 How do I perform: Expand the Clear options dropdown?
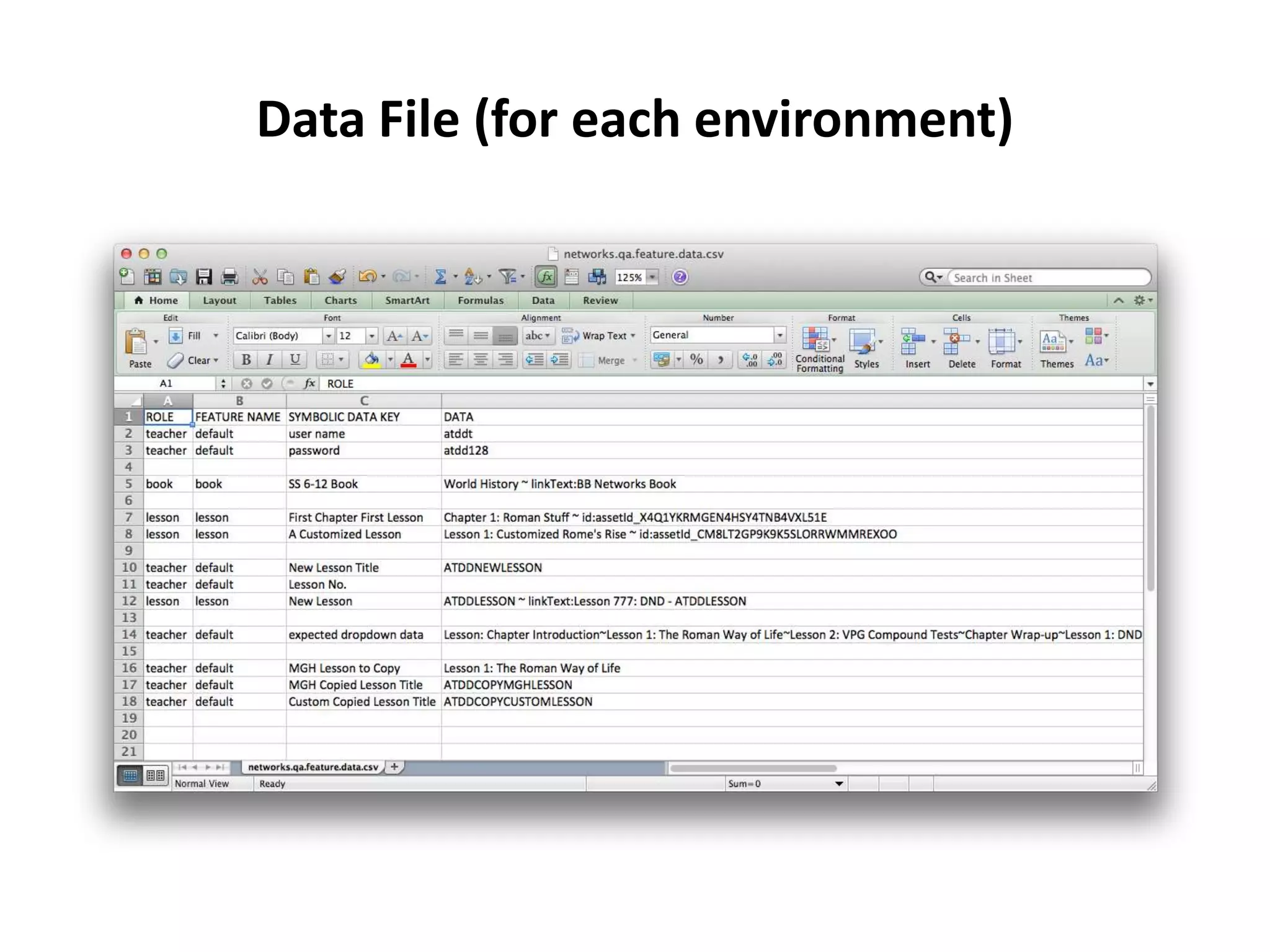tap(216, 360)
